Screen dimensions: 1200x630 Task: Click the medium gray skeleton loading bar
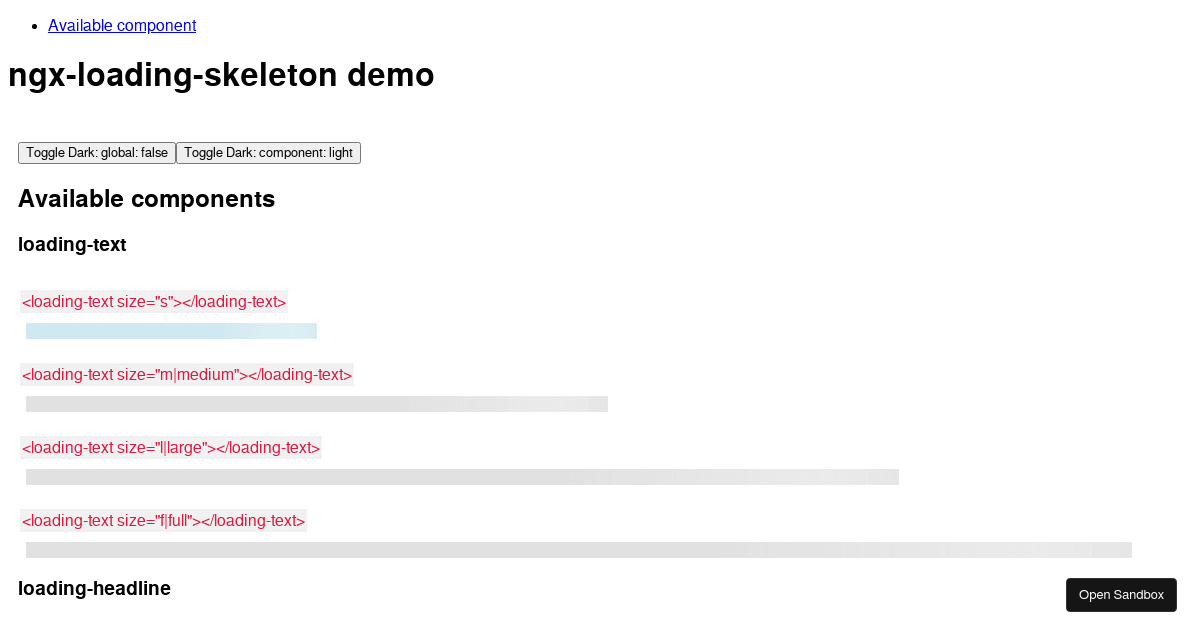point(317,404)
